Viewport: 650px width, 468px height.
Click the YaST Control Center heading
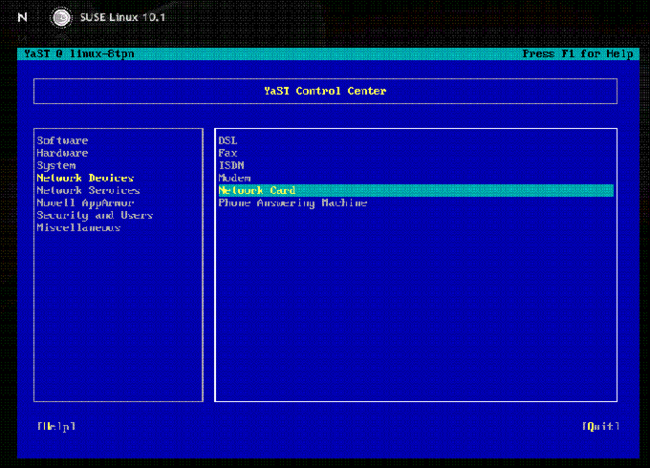click(x=325, y=91)
